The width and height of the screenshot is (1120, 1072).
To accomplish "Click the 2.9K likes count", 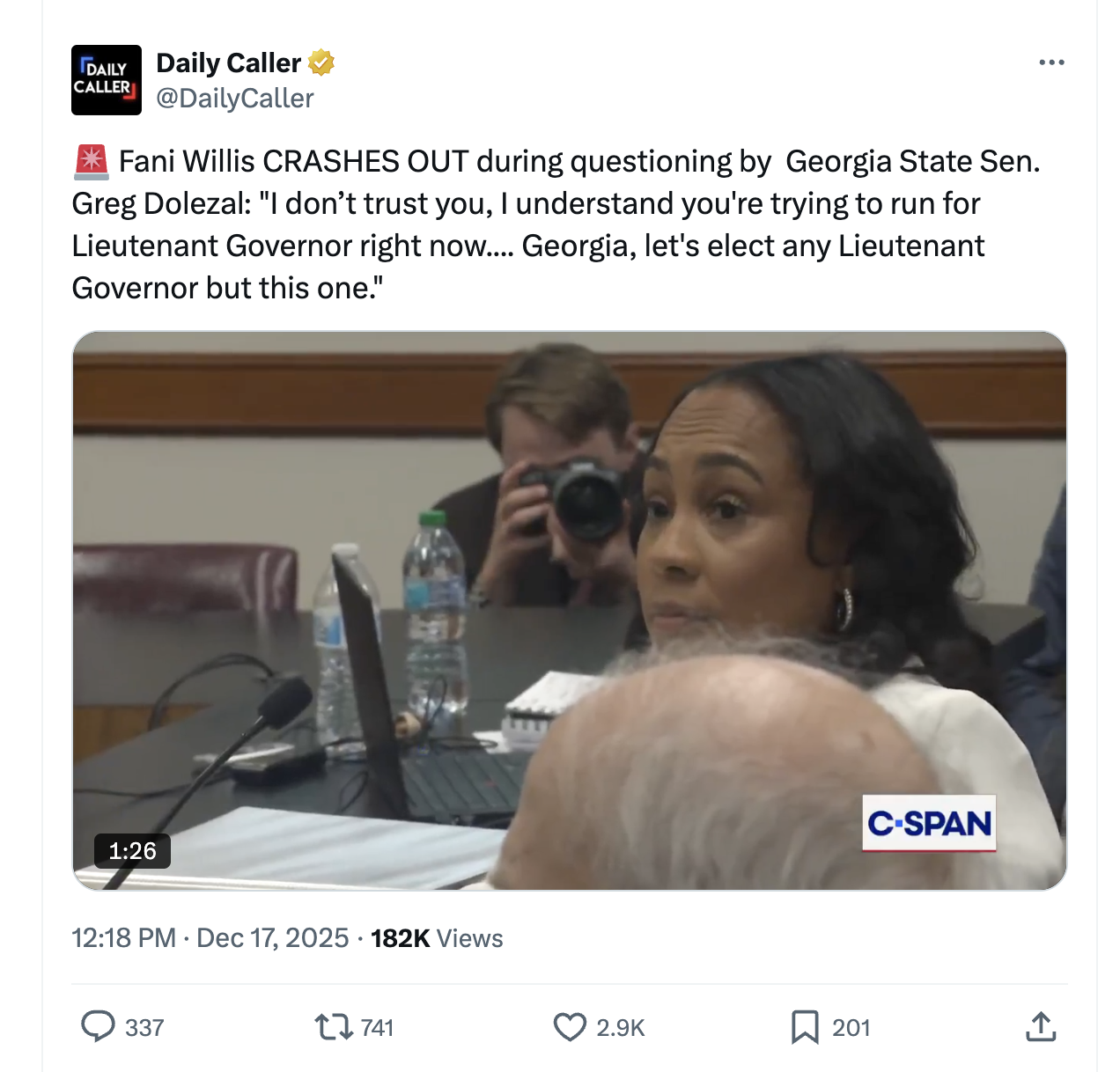I will pos(621,1028).
